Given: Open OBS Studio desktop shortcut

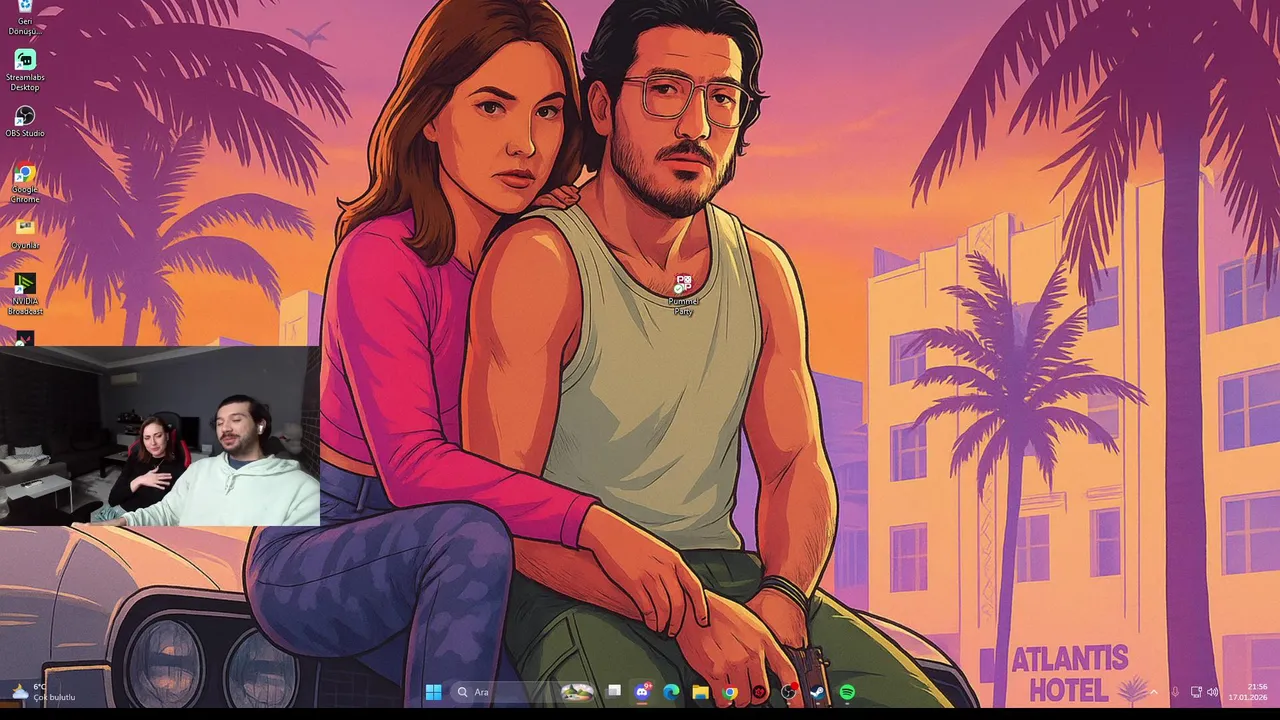Looking at the screenshot, I should coord(25,122).
